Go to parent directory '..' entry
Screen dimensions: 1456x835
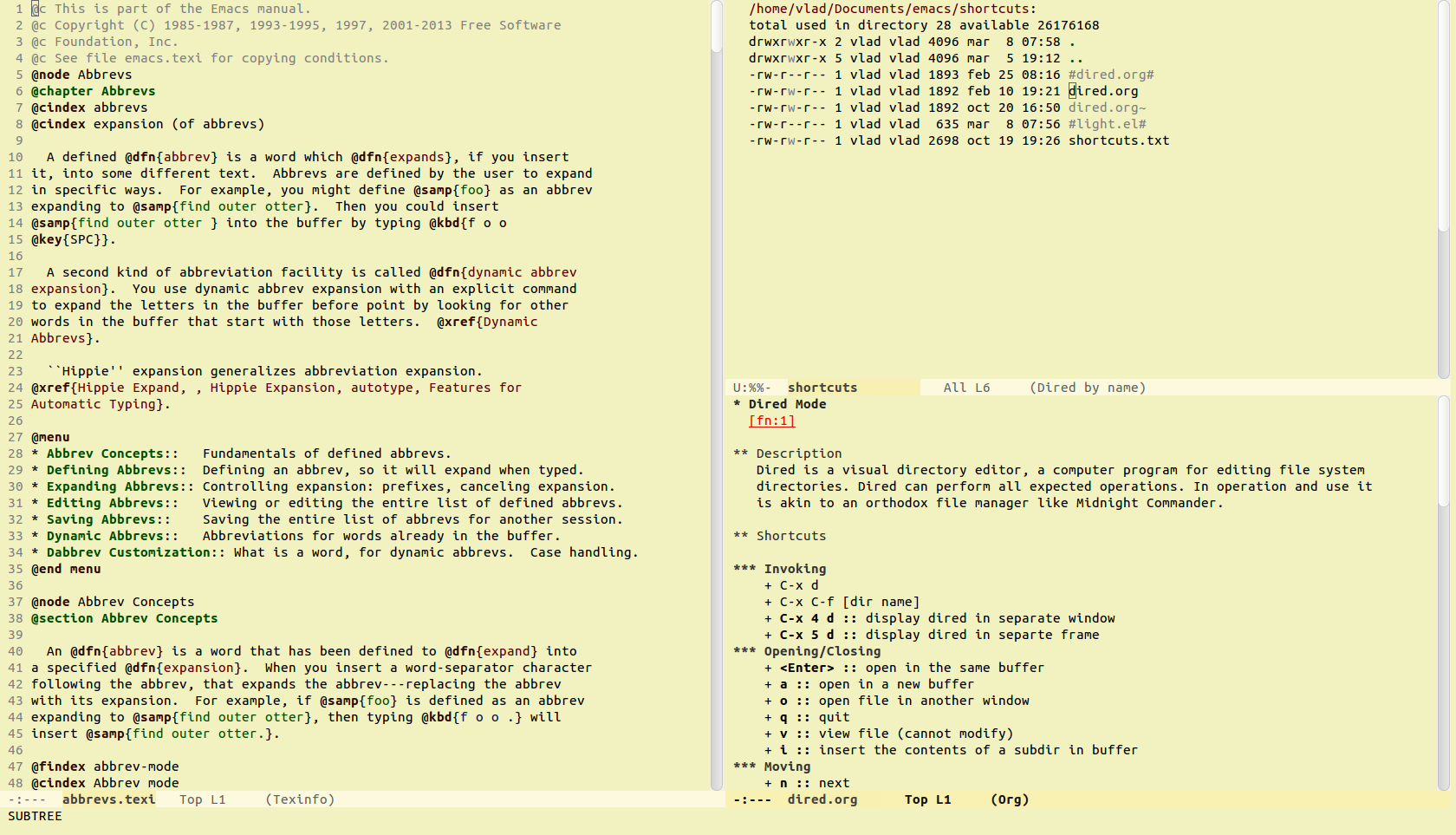[1076, 58]
